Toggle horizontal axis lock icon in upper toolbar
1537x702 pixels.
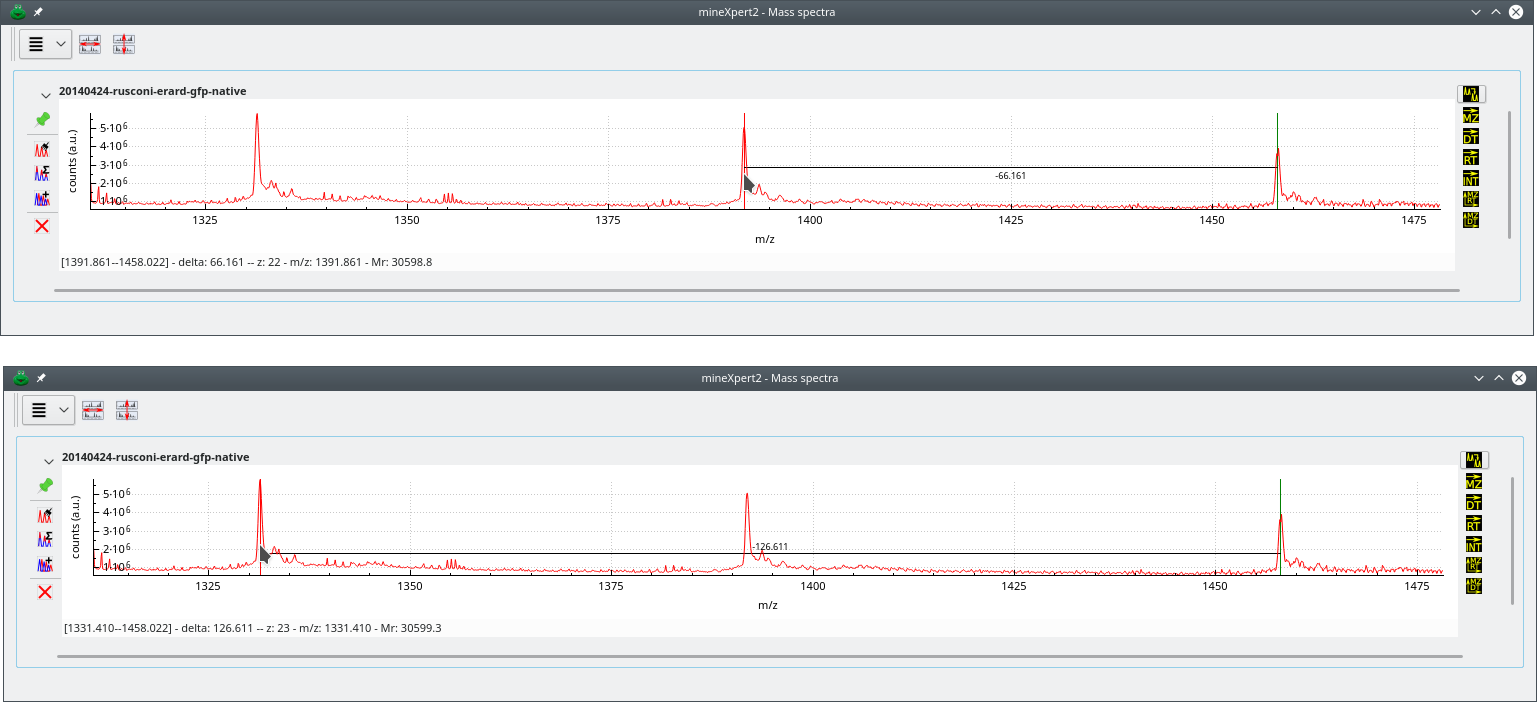tap(90, 44)
